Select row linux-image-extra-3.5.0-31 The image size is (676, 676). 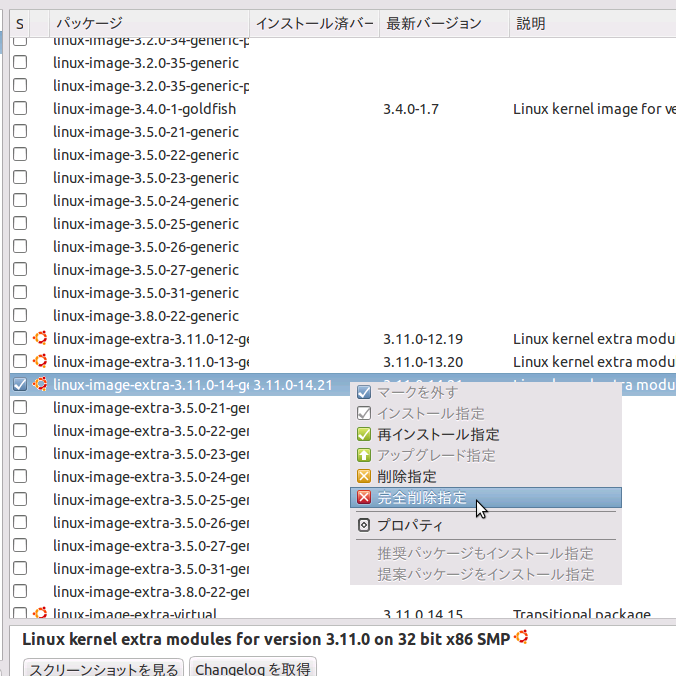pyautogui.click(x=343, y=569)
